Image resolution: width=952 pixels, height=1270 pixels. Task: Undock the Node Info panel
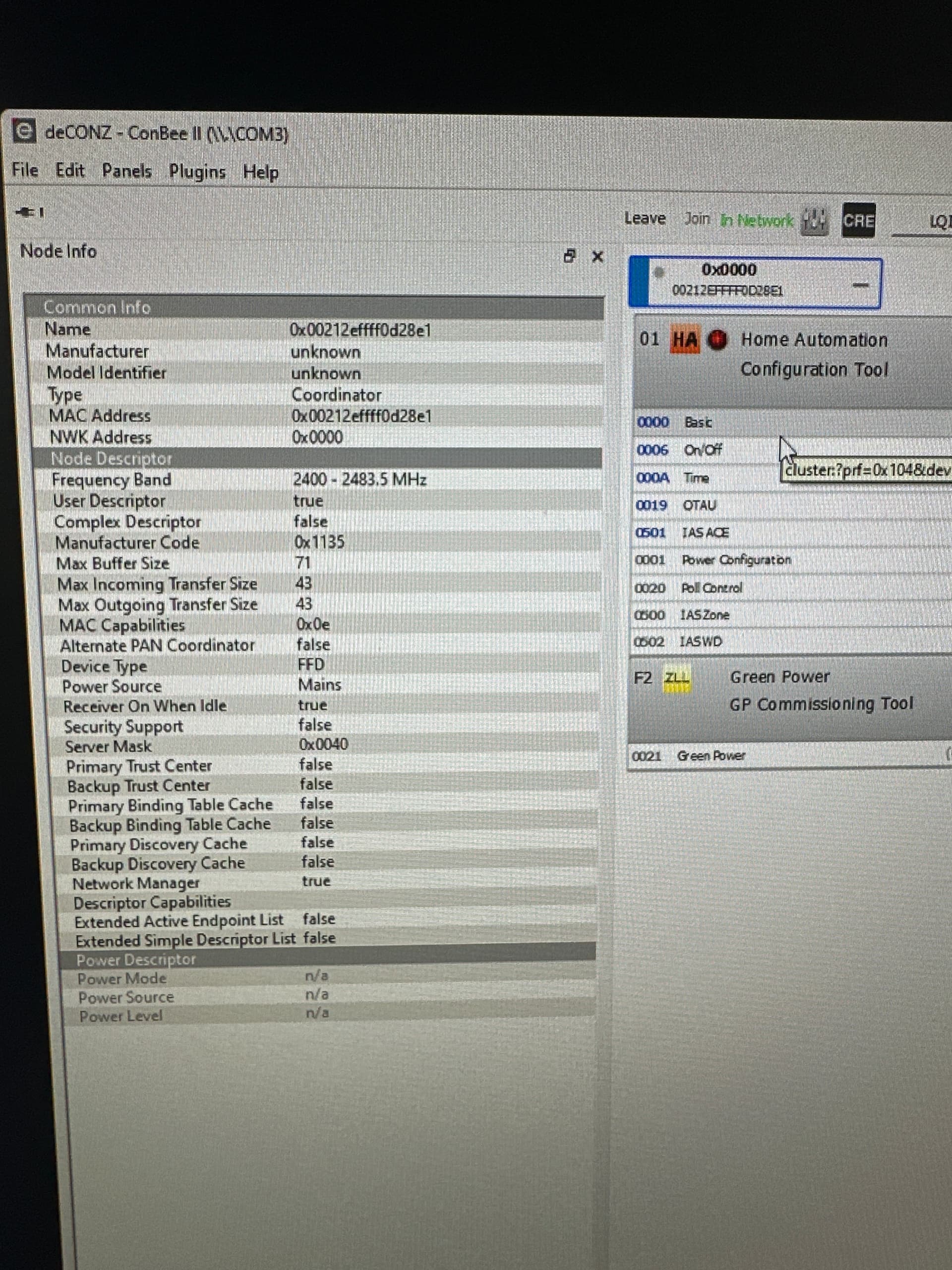[x=569, y=257]
